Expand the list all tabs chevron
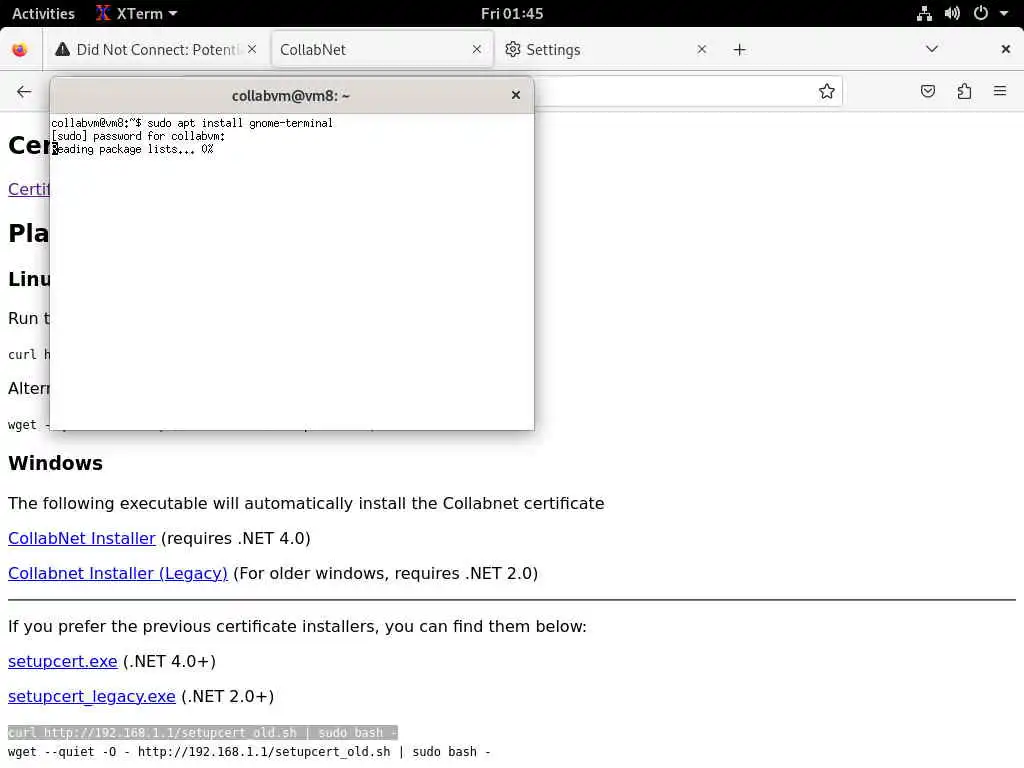1024x768 pixels. coord(932,49)
